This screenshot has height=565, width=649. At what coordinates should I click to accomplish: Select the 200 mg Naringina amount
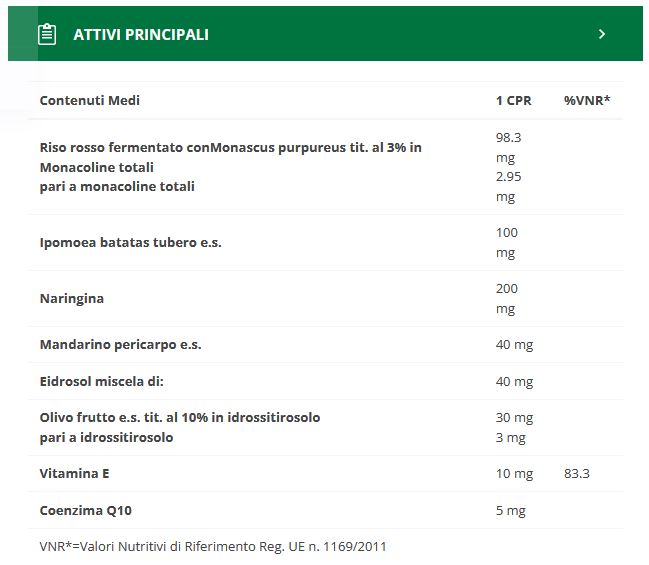pyautogui.click(x=507, y=298)
